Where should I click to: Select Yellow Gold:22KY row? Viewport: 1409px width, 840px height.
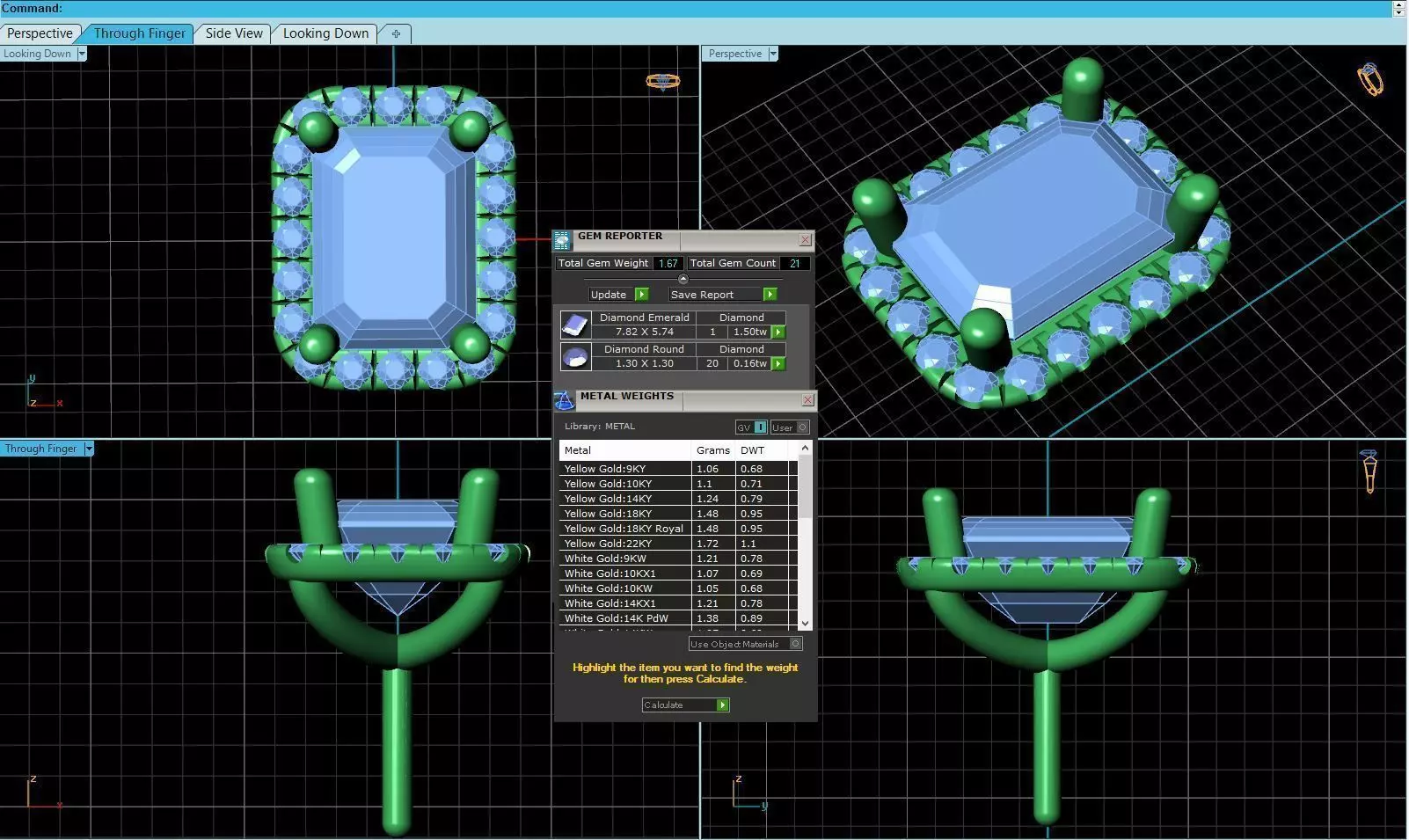click(678, 544)
